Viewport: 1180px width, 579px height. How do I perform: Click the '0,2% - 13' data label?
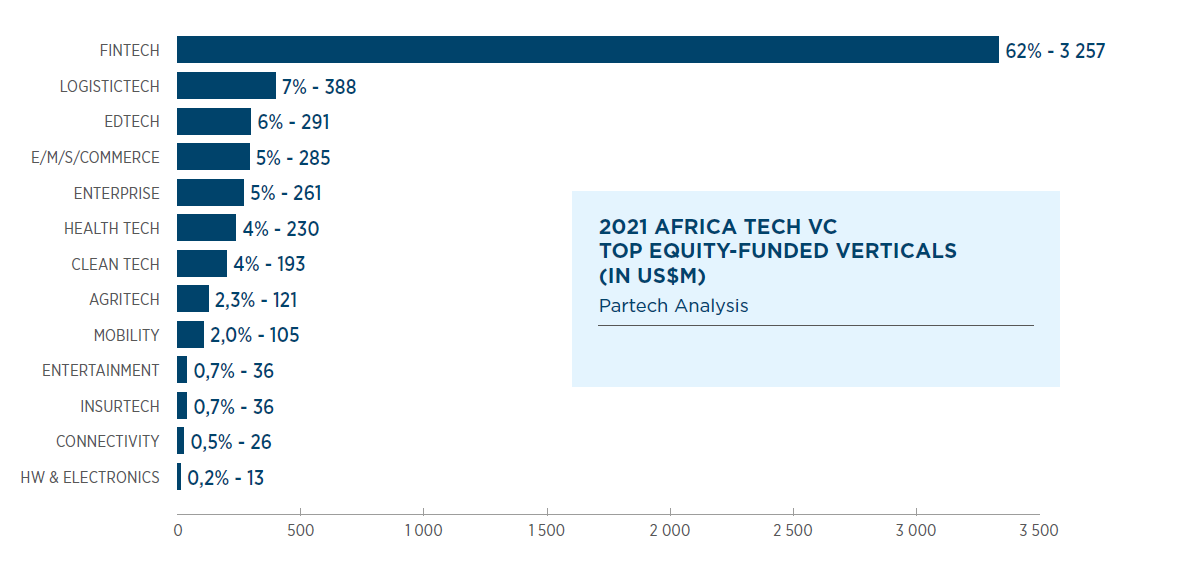[x=226, y=478]
